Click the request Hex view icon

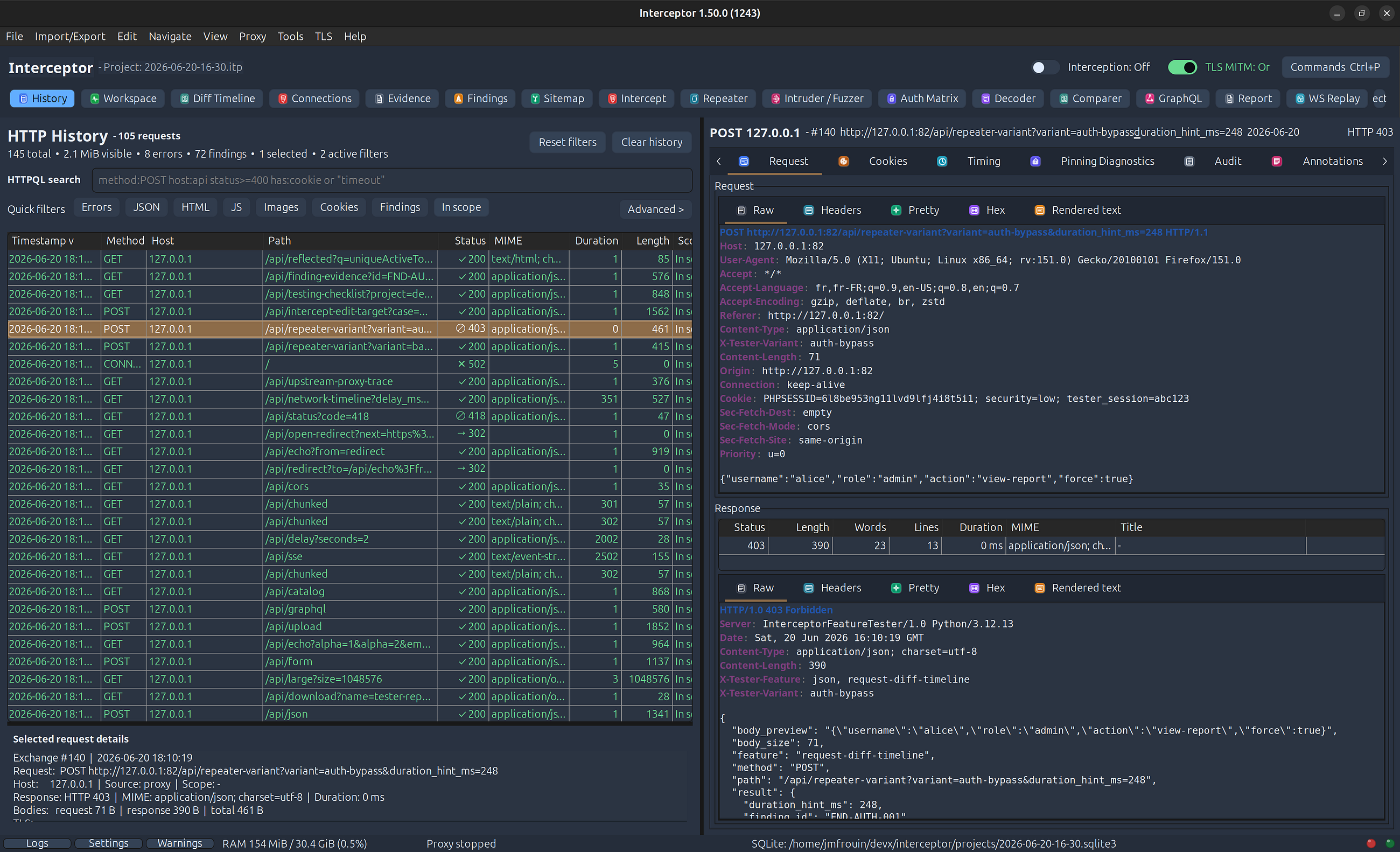(975, 210)
